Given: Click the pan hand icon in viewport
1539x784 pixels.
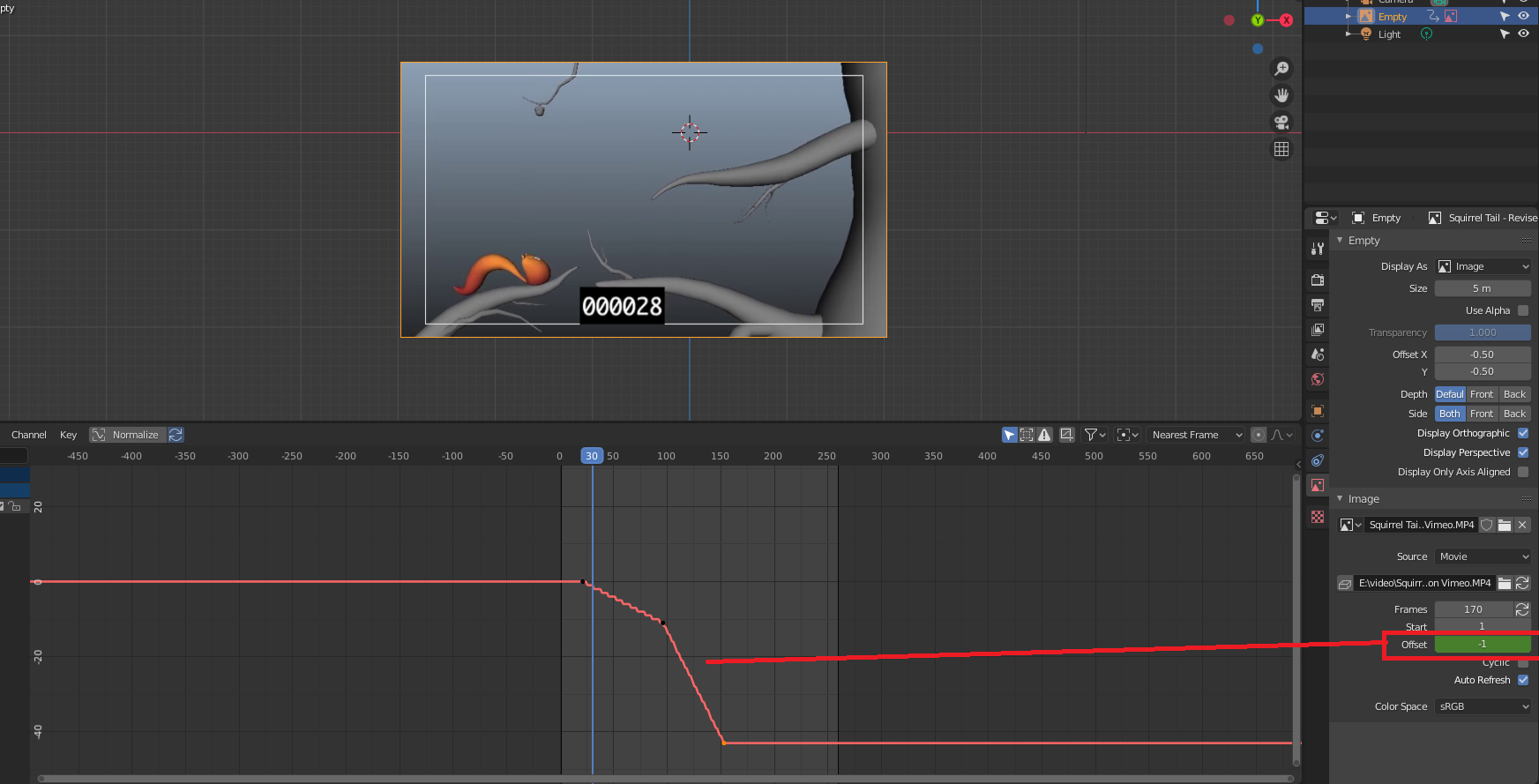Looking at the screenshot, I should point(1281,95).
